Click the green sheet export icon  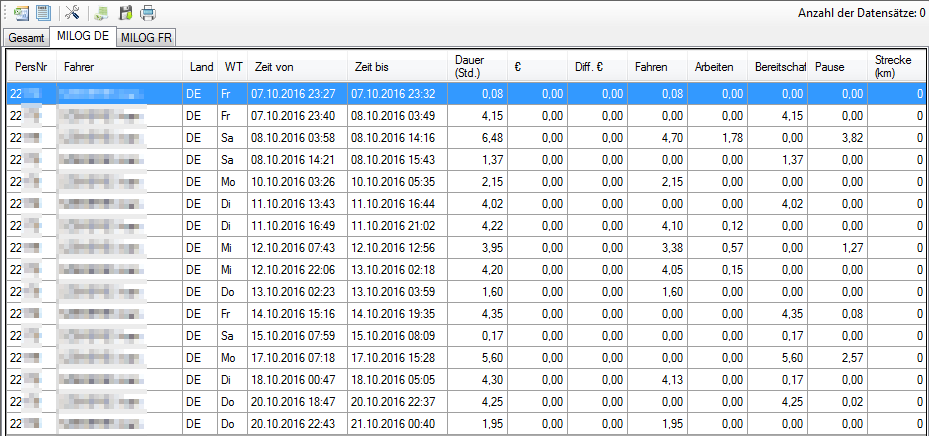coord(102,12)
